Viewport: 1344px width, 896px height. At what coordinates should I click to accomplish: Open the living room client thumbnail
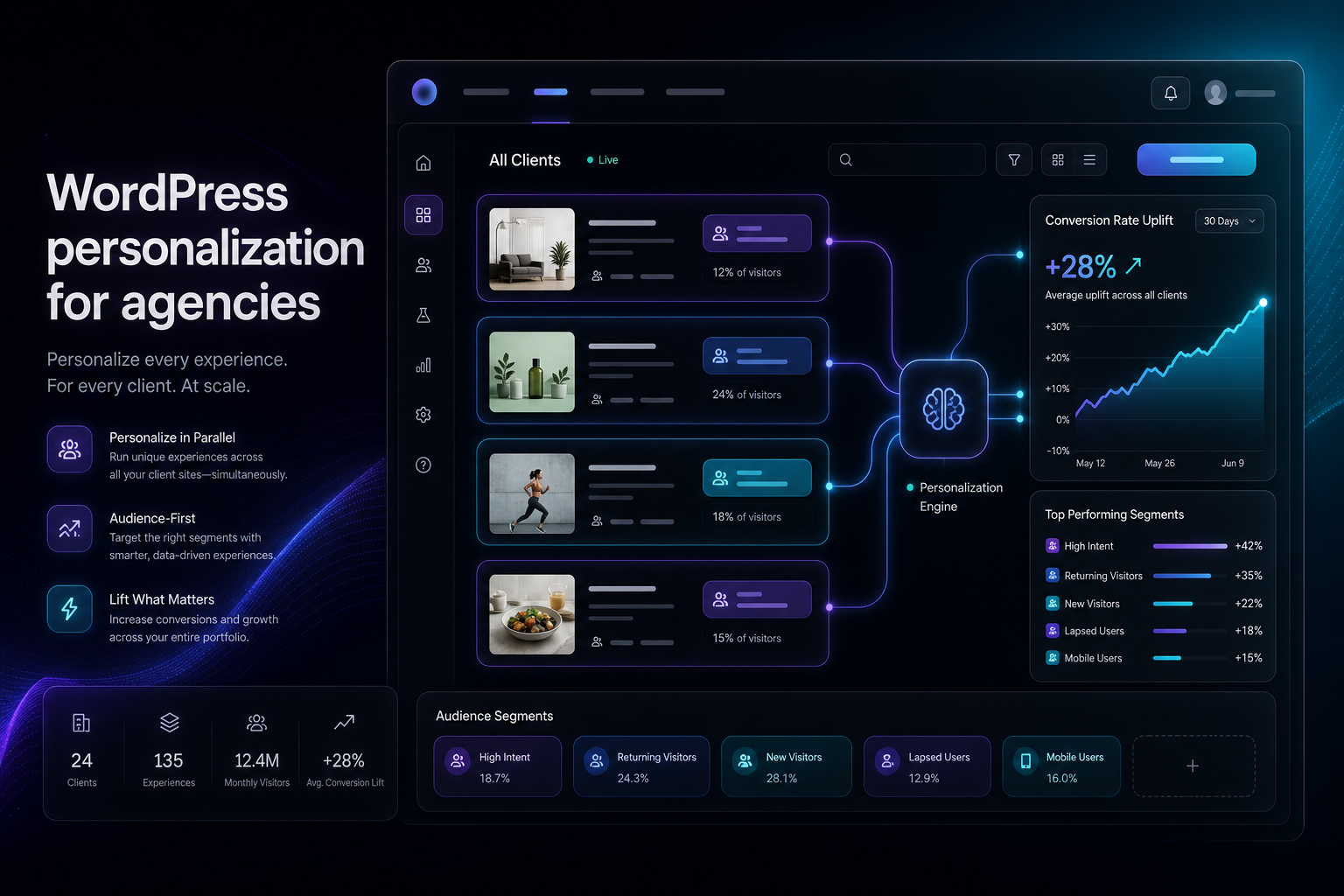point(532,249)
